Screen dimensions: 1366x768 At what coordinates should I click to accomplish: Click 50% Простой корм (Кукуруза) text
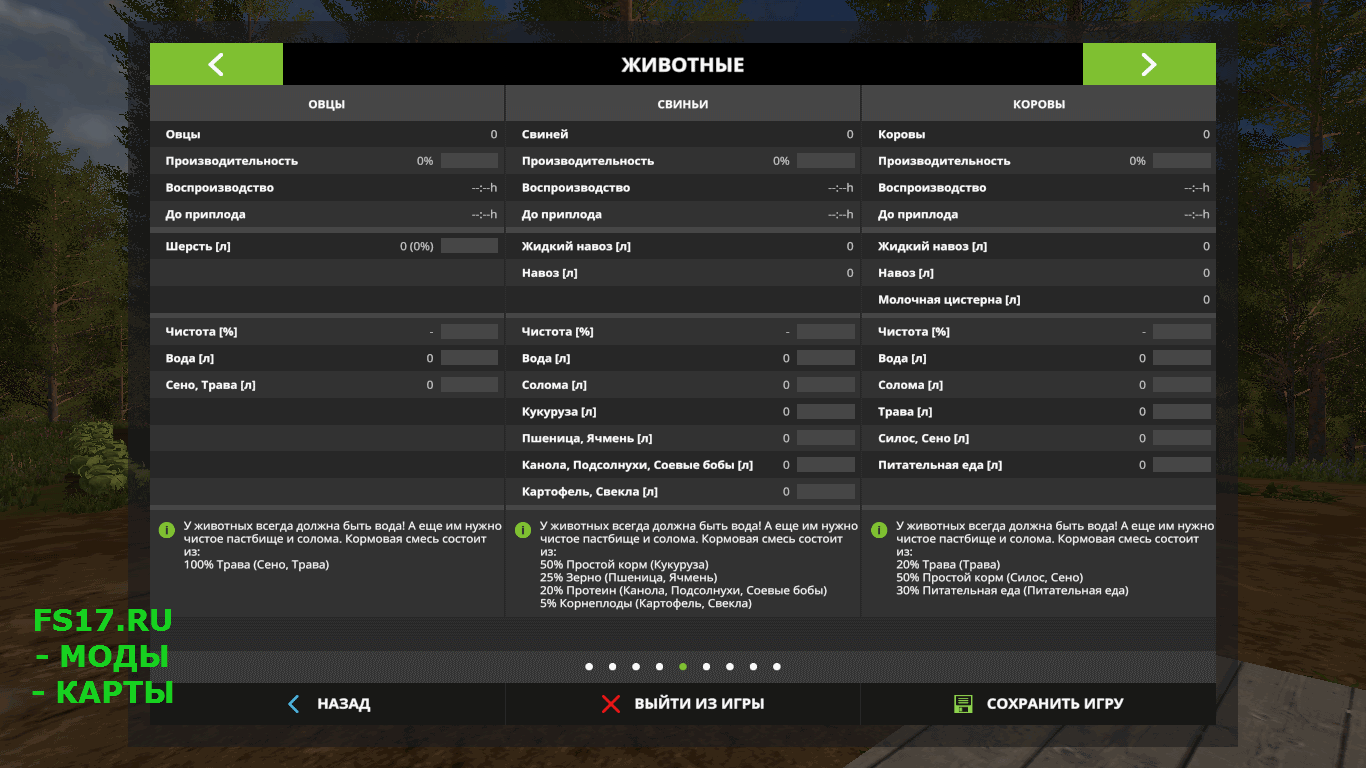[x=623, y=565]
